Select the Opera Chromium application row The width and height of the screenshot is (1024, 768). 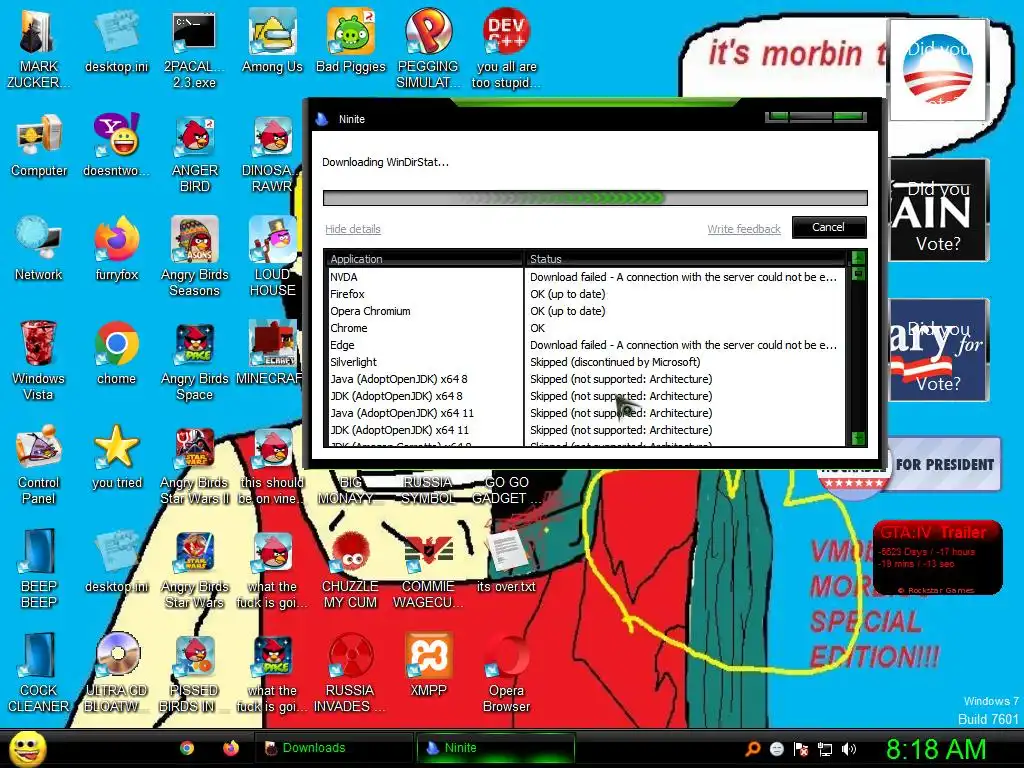[584, 311]
